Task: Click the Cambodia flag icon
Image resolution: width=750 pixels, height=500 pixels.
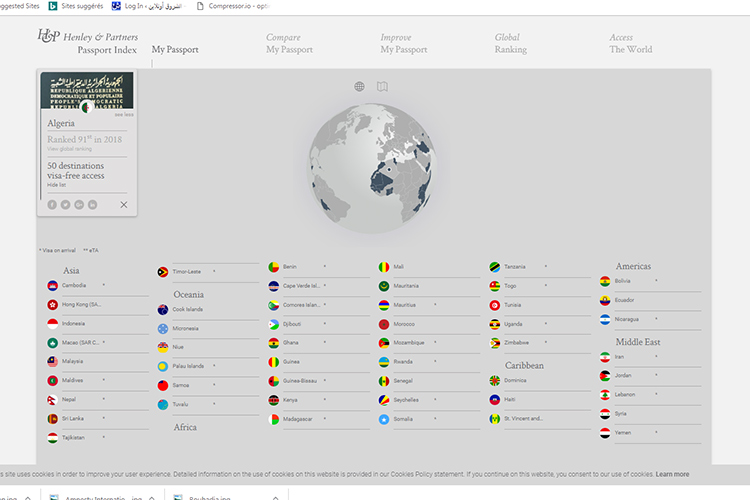Action: point(53,286)
